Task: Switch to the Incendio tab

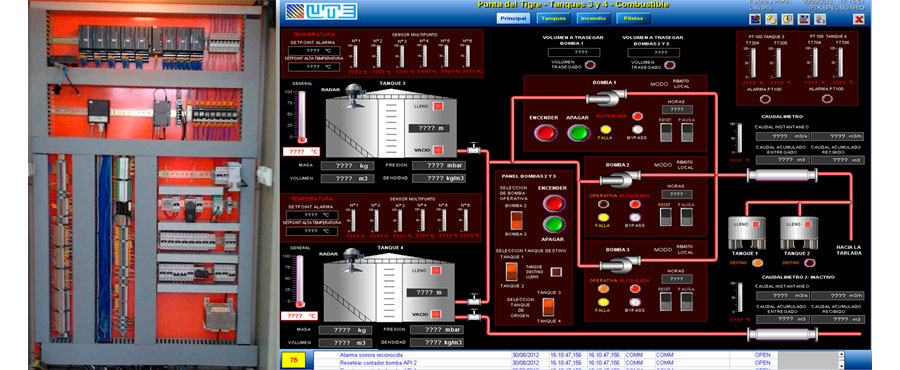Action: pos(592,18)
